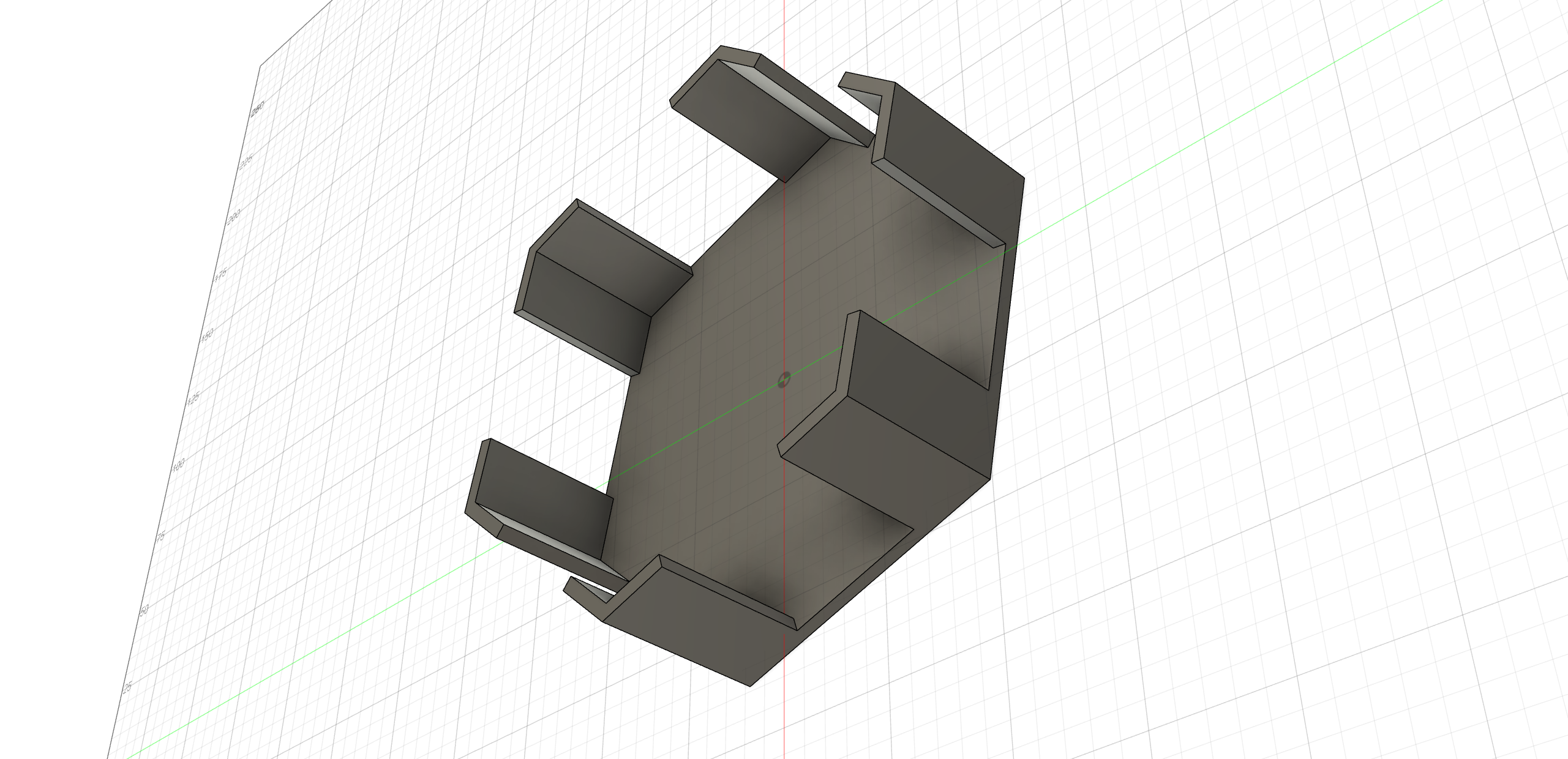The width and height of the screenshot is (1568, 759).
Task: Click the grid scale label "25"
Action: [x=127, y=688]
